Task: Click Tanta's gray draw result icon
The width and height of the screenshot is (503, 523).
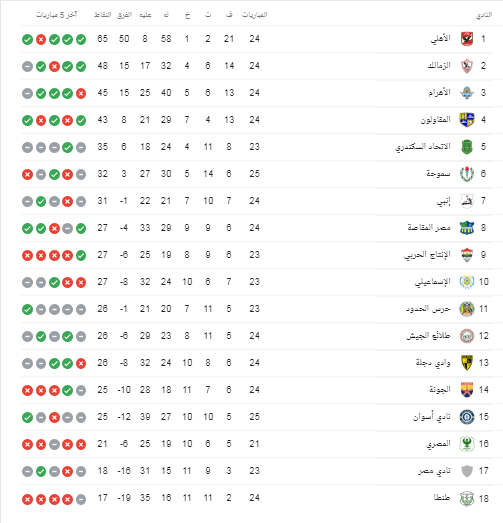Action: [x=81, y=499]
